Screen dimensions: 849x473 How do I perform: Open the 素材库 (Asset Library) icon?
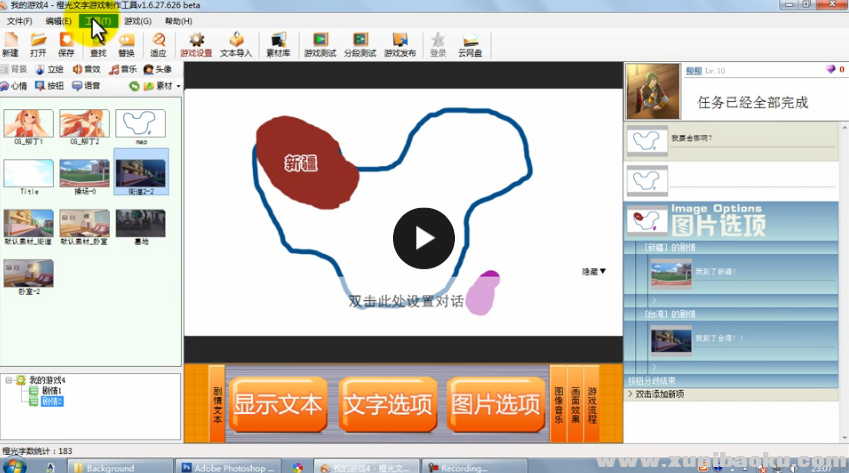[279, 44]
